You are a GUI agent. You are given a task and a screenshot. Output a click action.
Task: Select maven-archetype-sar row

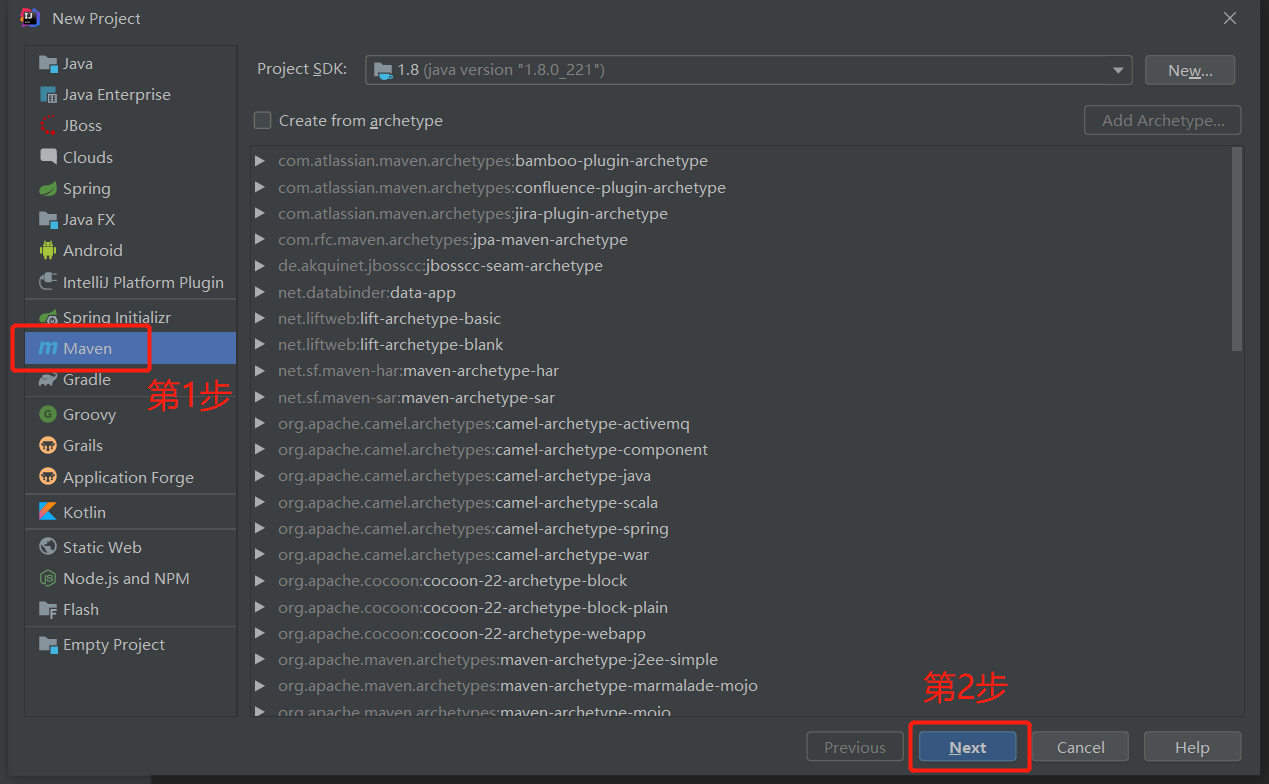740,397
